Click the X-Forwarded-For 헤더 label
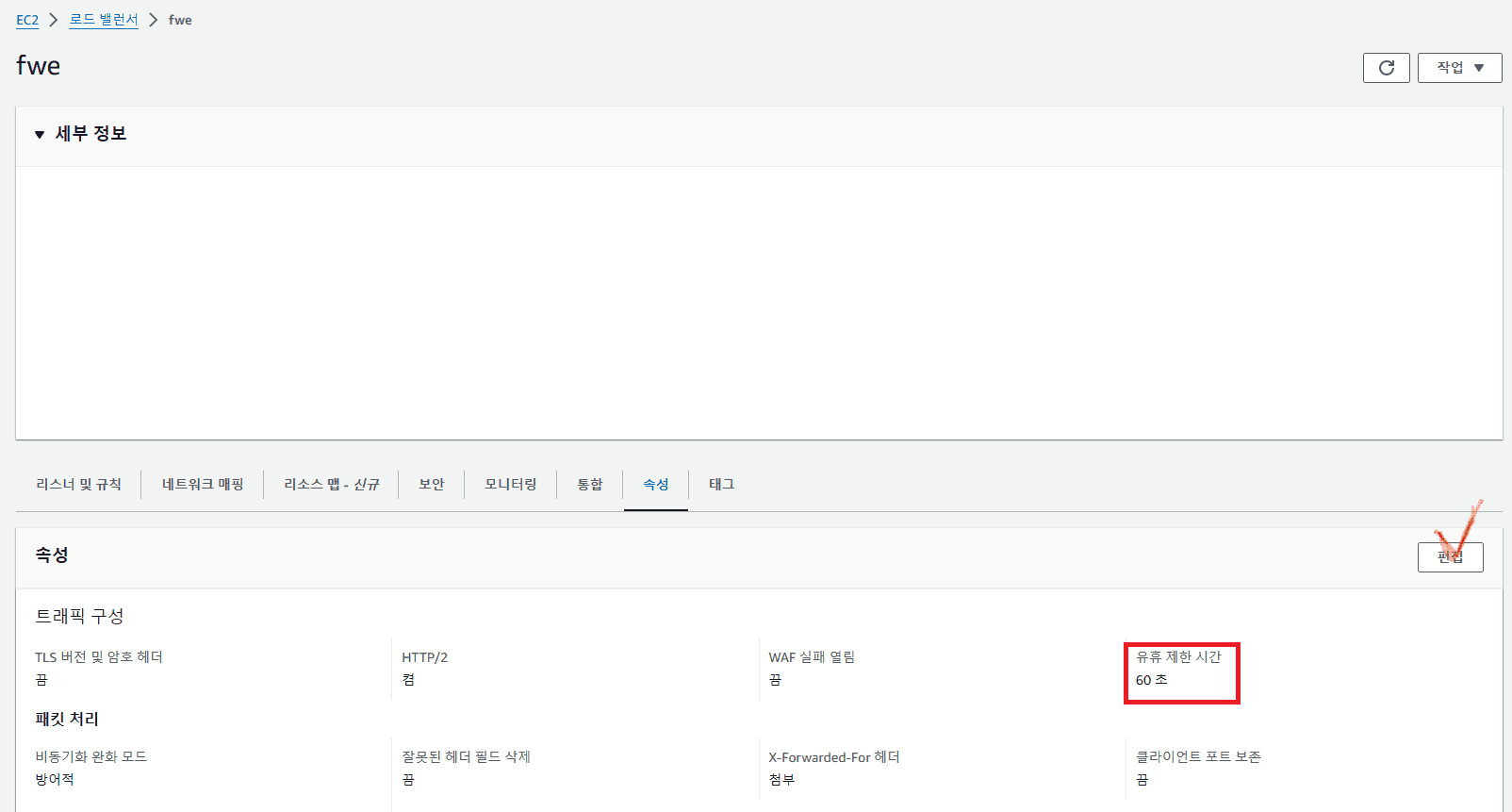The width and height of the screenshot is (1512, 812). [x=833, y=757]
